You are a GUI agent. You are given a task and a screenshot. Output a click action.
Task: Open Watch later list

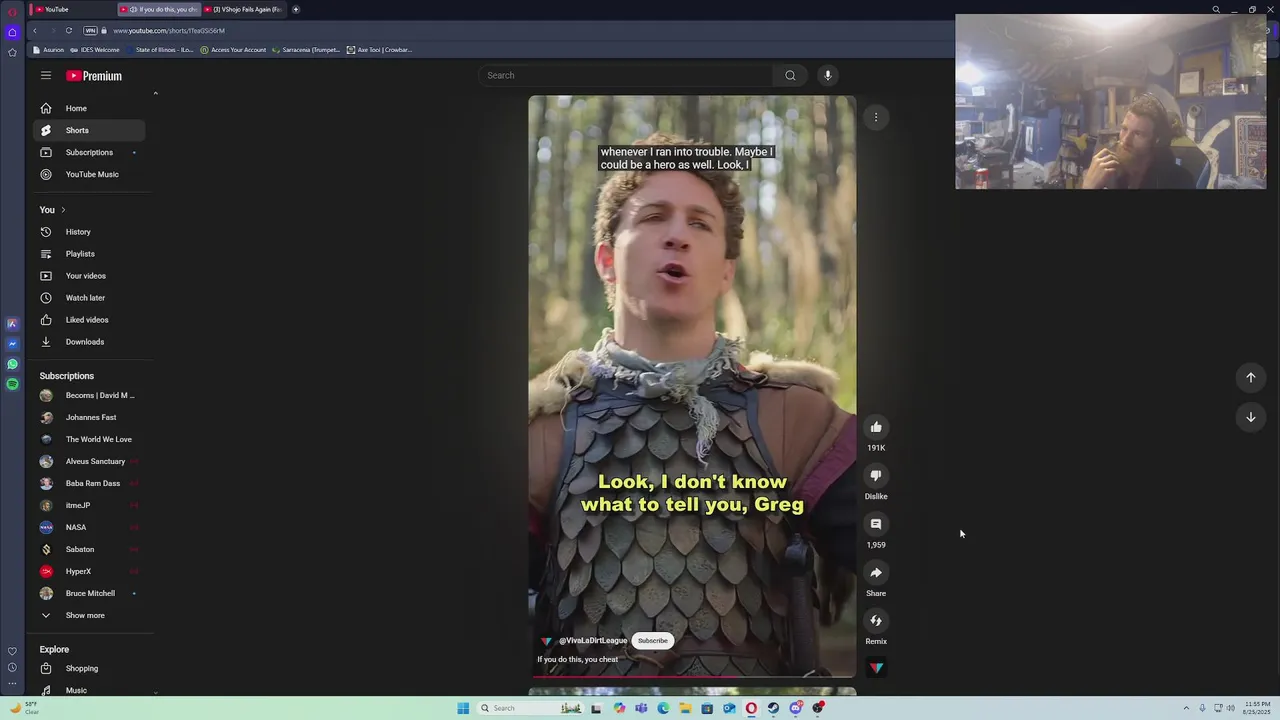click(x=89, y=298)
